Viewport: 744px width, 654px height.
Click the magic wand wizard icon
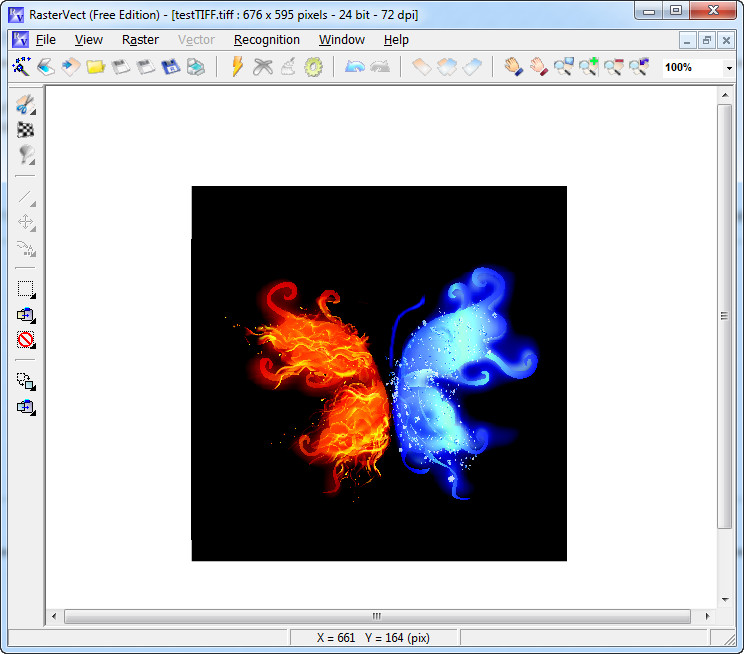click(x=21, y=67)
